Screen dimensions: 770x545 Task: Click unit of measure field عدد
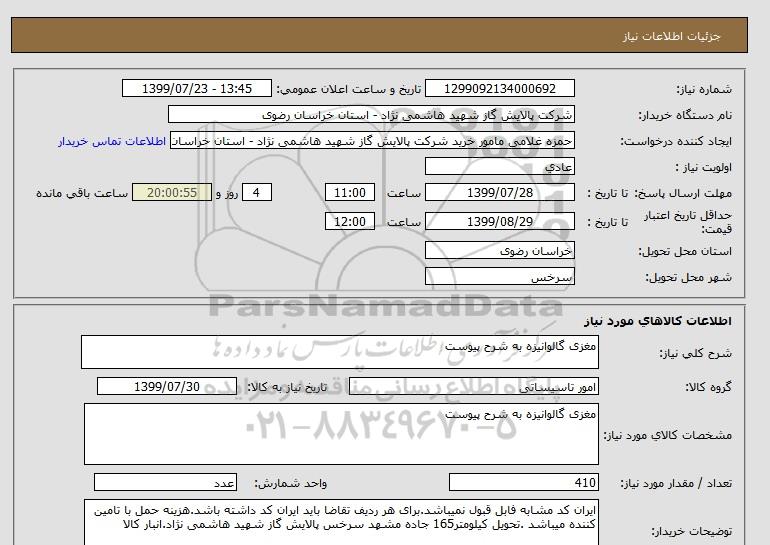(165, 483)
